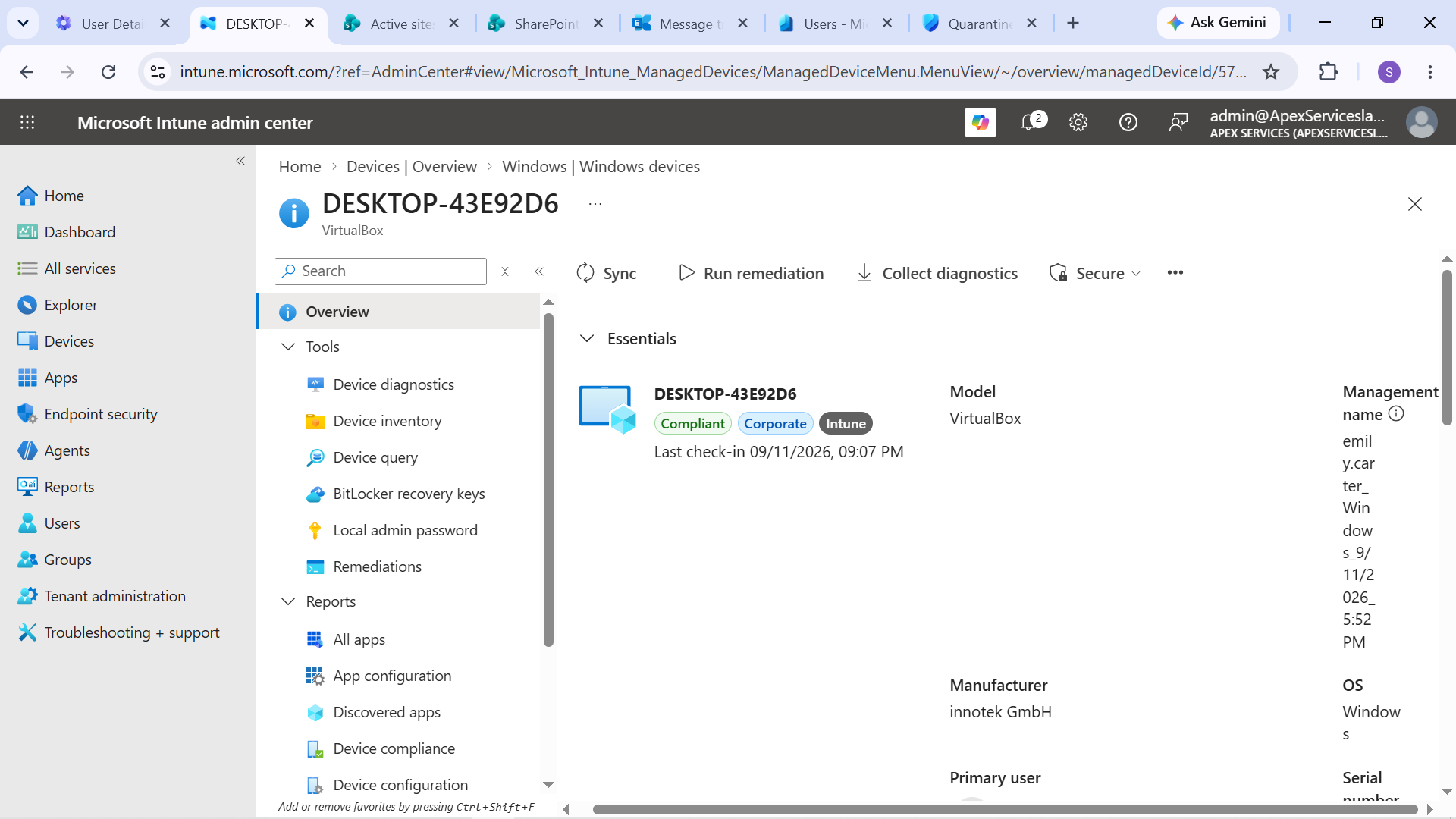Click the help question mark icon

tap(1128, 122)
